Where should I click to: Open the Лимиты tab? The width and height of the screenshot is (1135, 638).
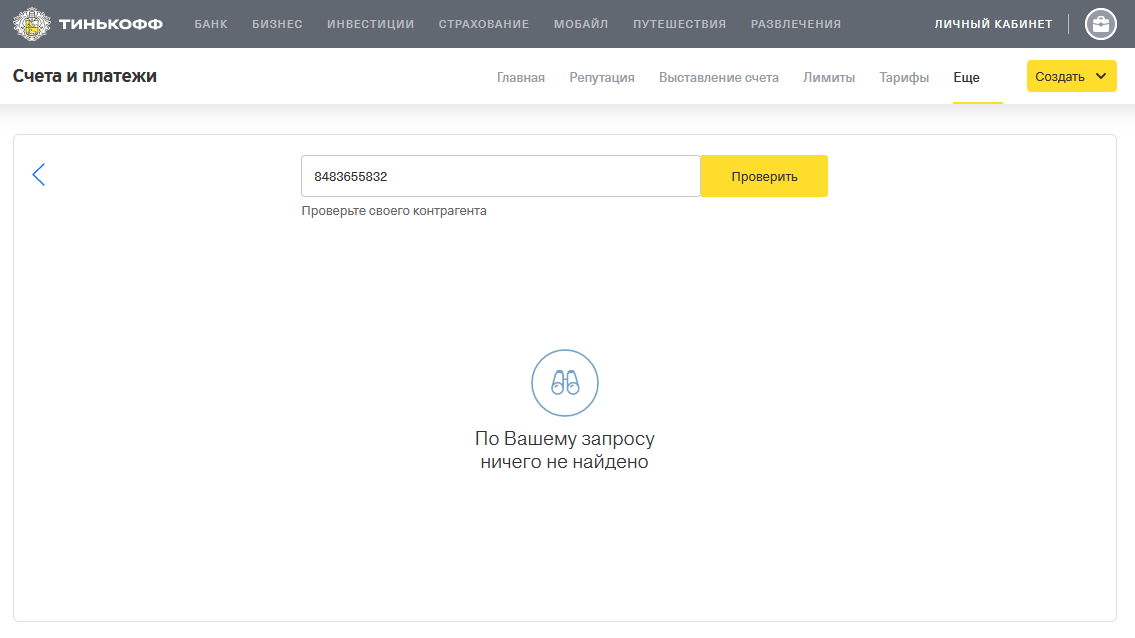tap(829, 77)
